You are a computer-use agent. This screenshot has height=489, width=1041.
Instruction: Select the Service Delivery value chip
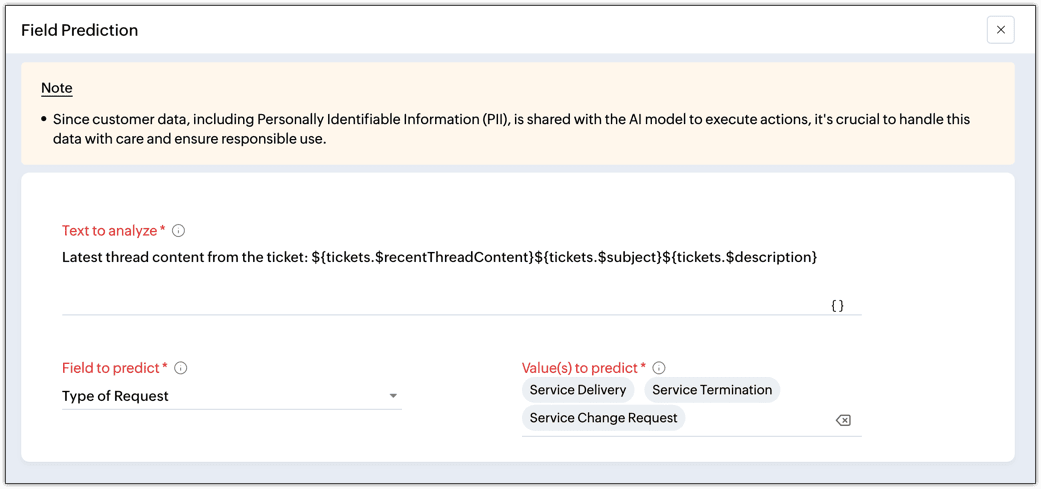click(578, 390)
